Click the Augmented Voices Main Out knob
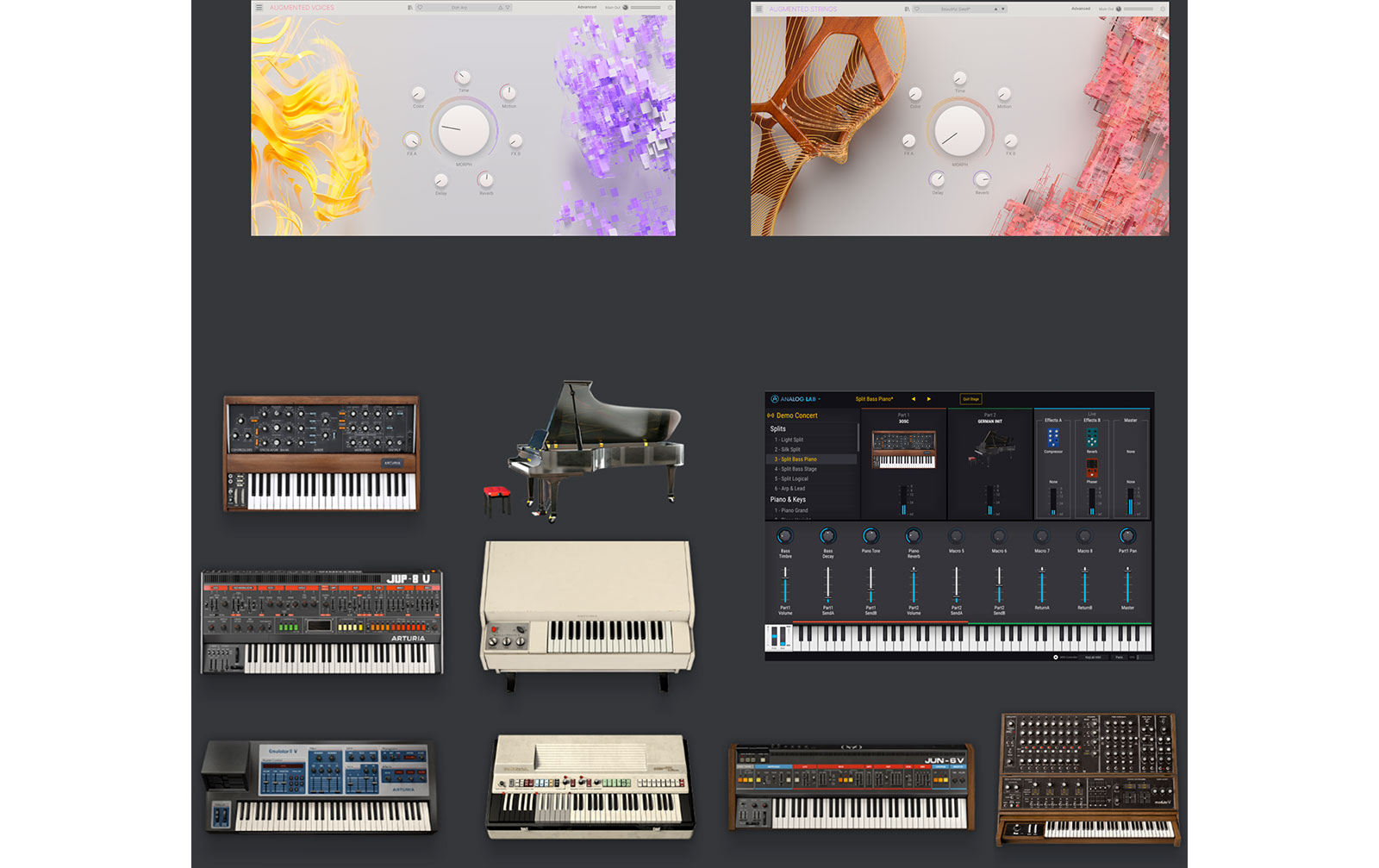 626,7
